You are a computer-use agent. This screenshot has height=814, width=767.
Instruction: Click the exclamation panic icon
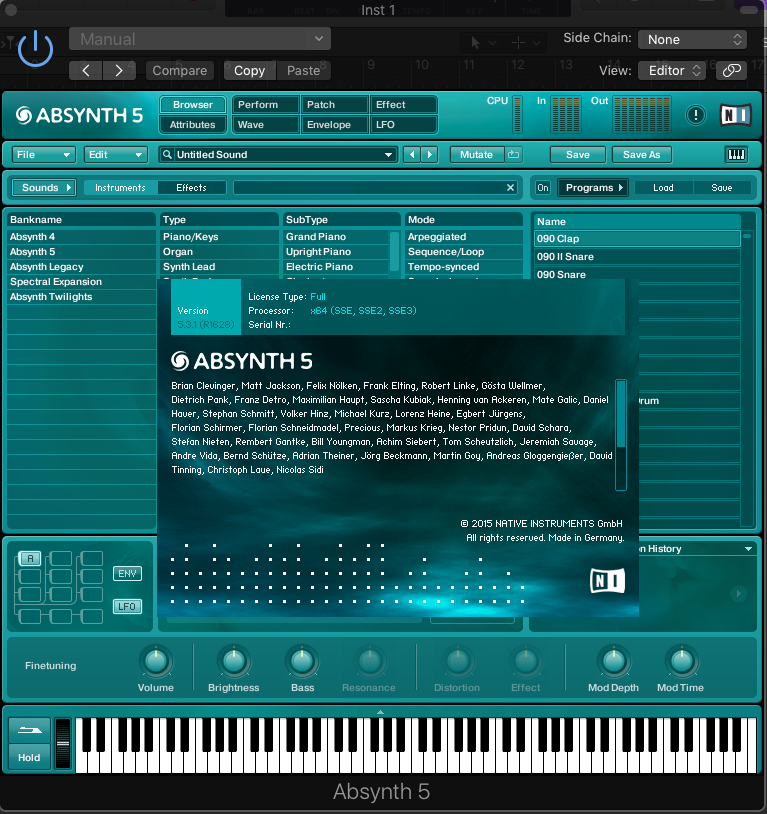(695, 115)
